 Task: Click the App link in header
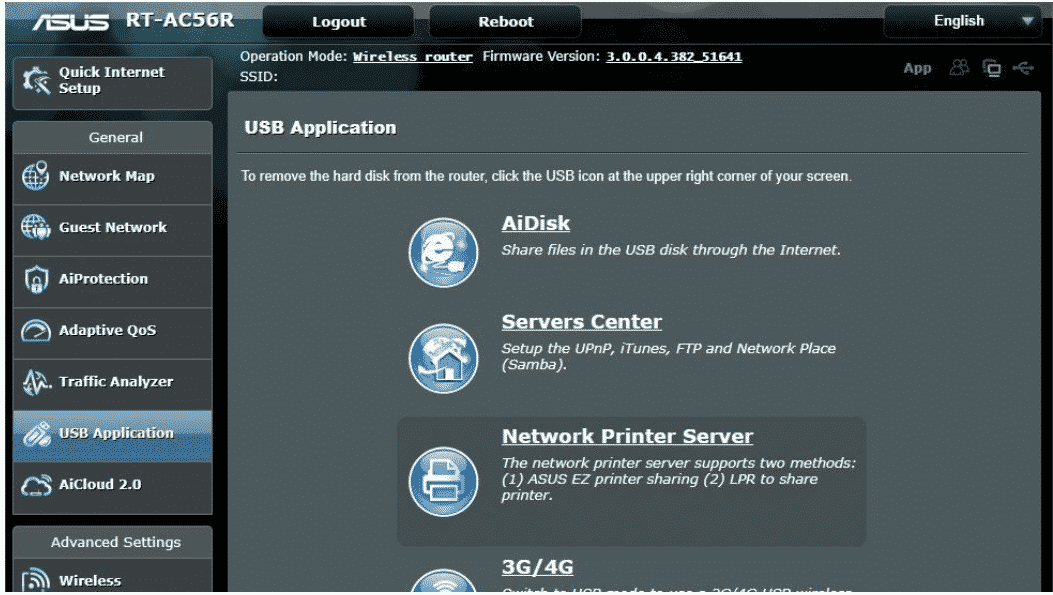click(917, 68)
